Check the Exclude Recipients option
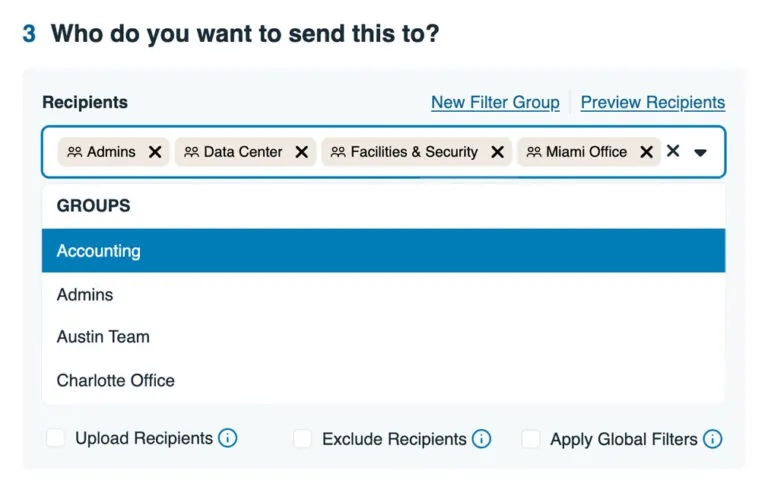Image resolution: width=768 pixels, height=487 pixels. tap(303, 439)
